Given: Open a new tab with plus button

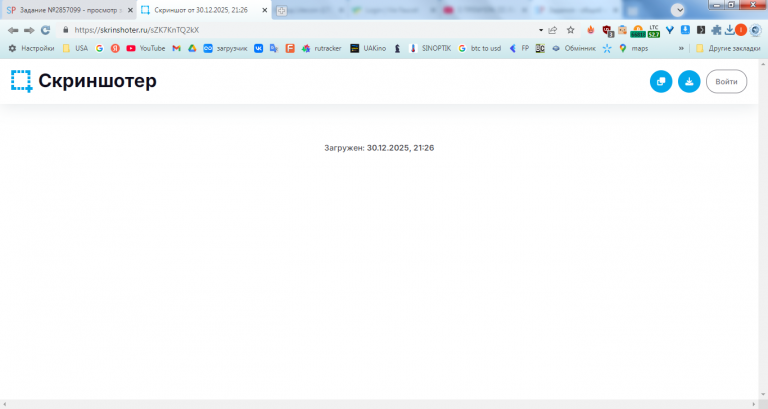Looking at the screenshot, I should tap(281, 11).
